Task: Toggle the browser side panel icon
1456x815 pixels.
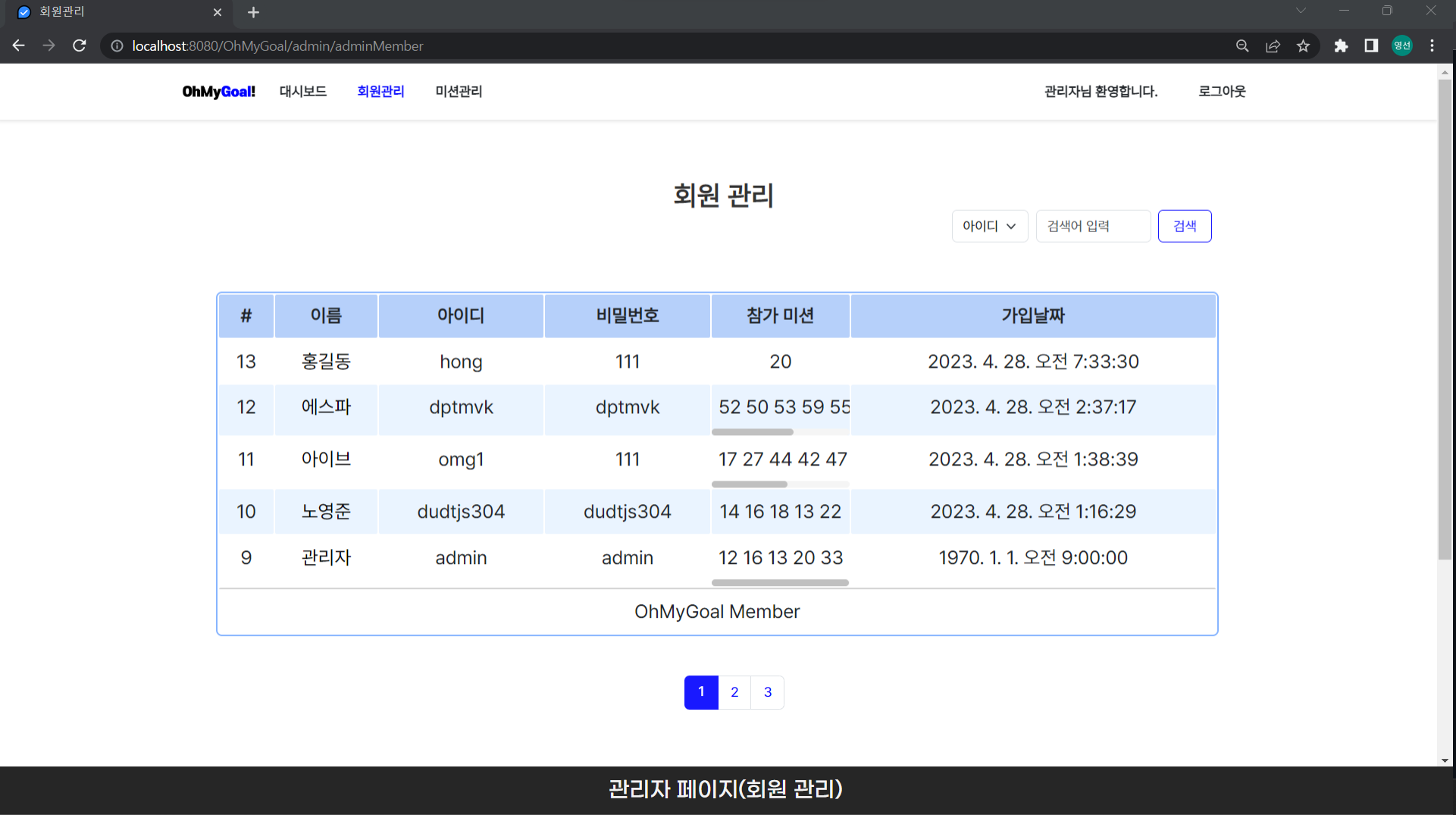Action: pos(1371,45)
